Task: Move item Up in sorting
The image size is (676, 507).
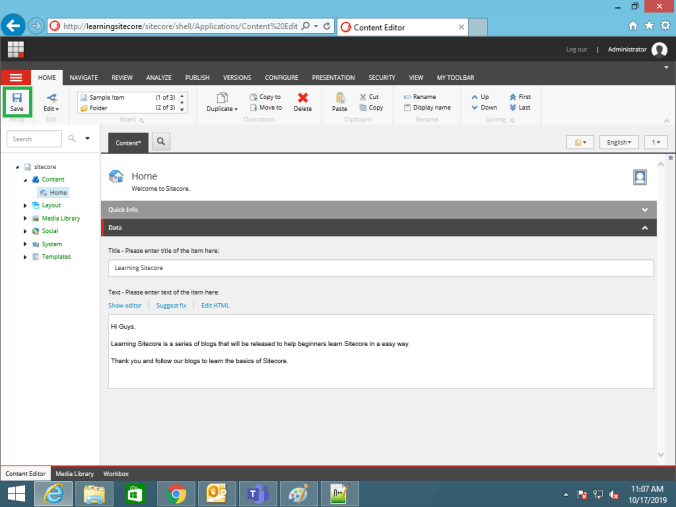Action: tap(474, 97)
